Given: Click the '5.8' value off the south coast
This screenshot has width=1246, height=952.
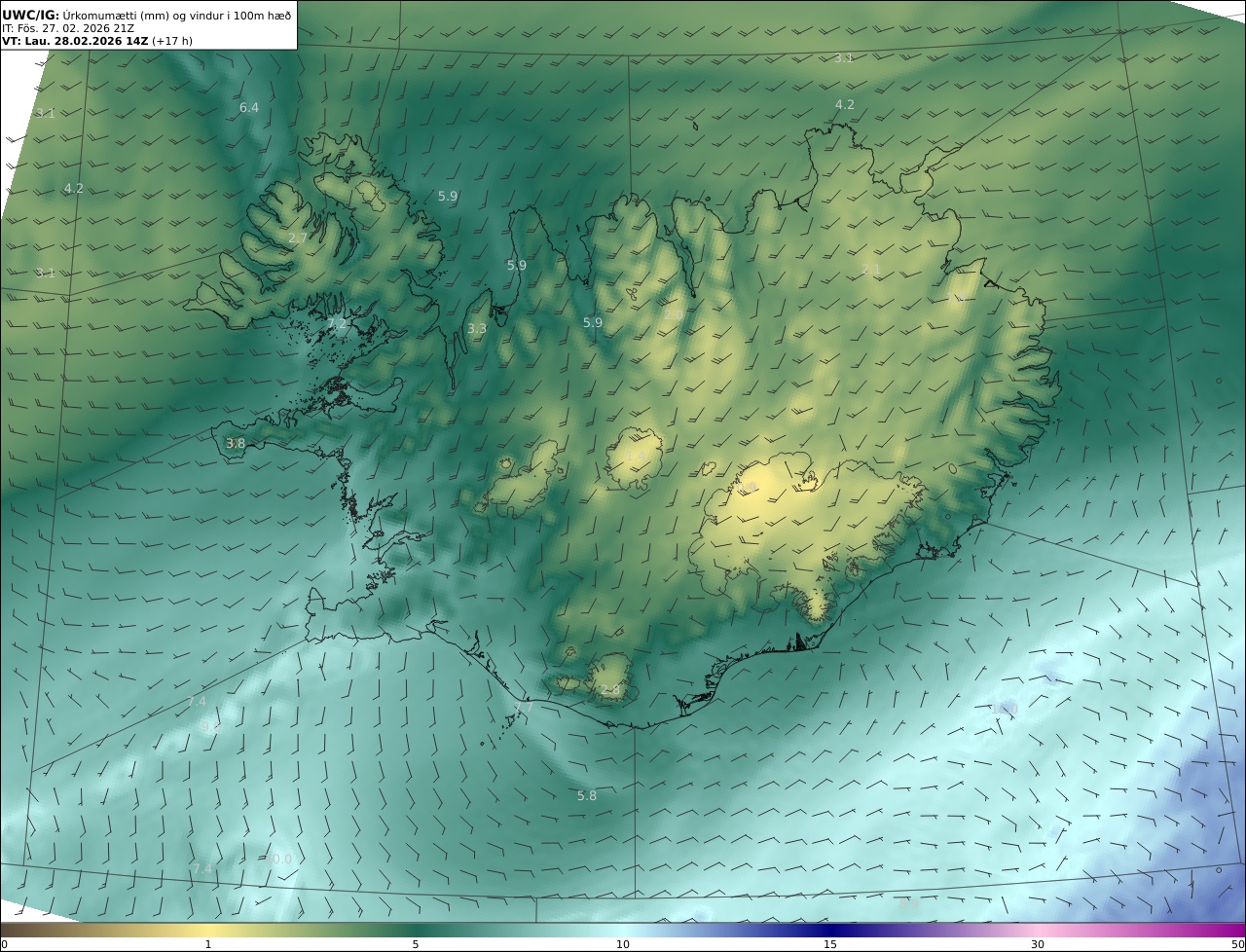Looking at the screenshot, I should click(x=587, y=795).
